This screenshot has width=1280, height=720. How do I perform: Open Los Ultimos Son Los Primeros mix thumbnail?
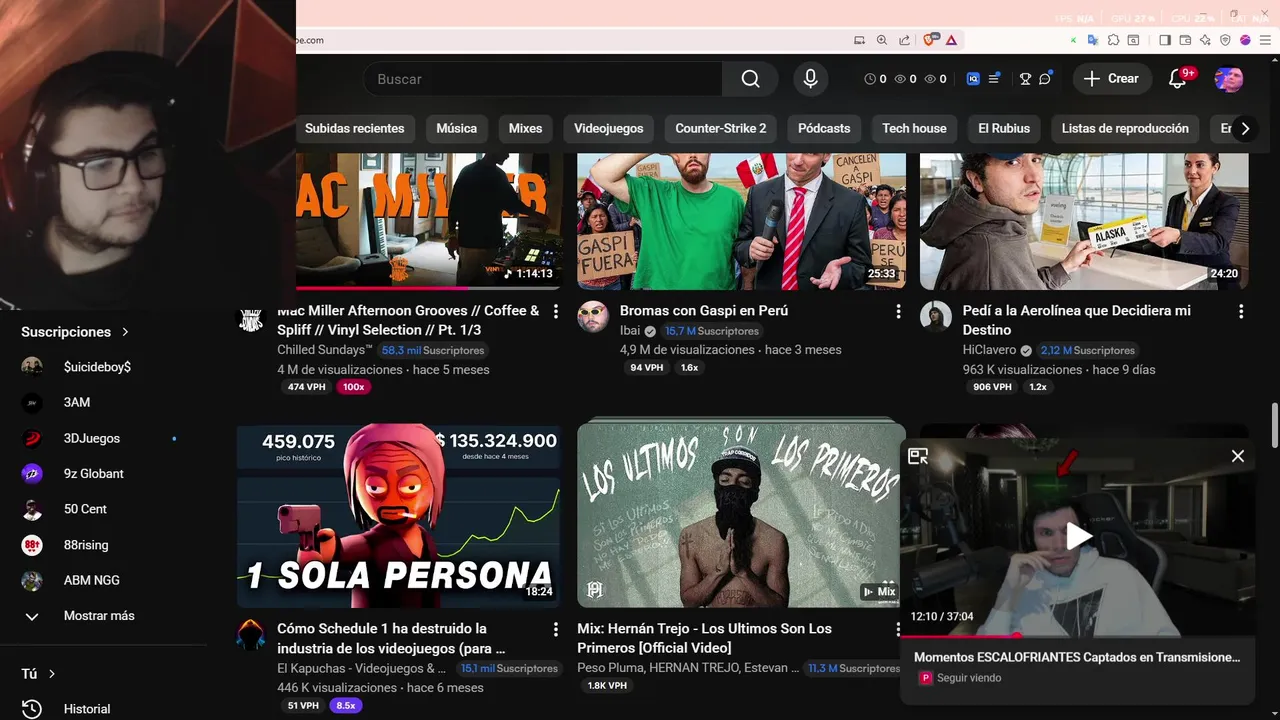742,514
